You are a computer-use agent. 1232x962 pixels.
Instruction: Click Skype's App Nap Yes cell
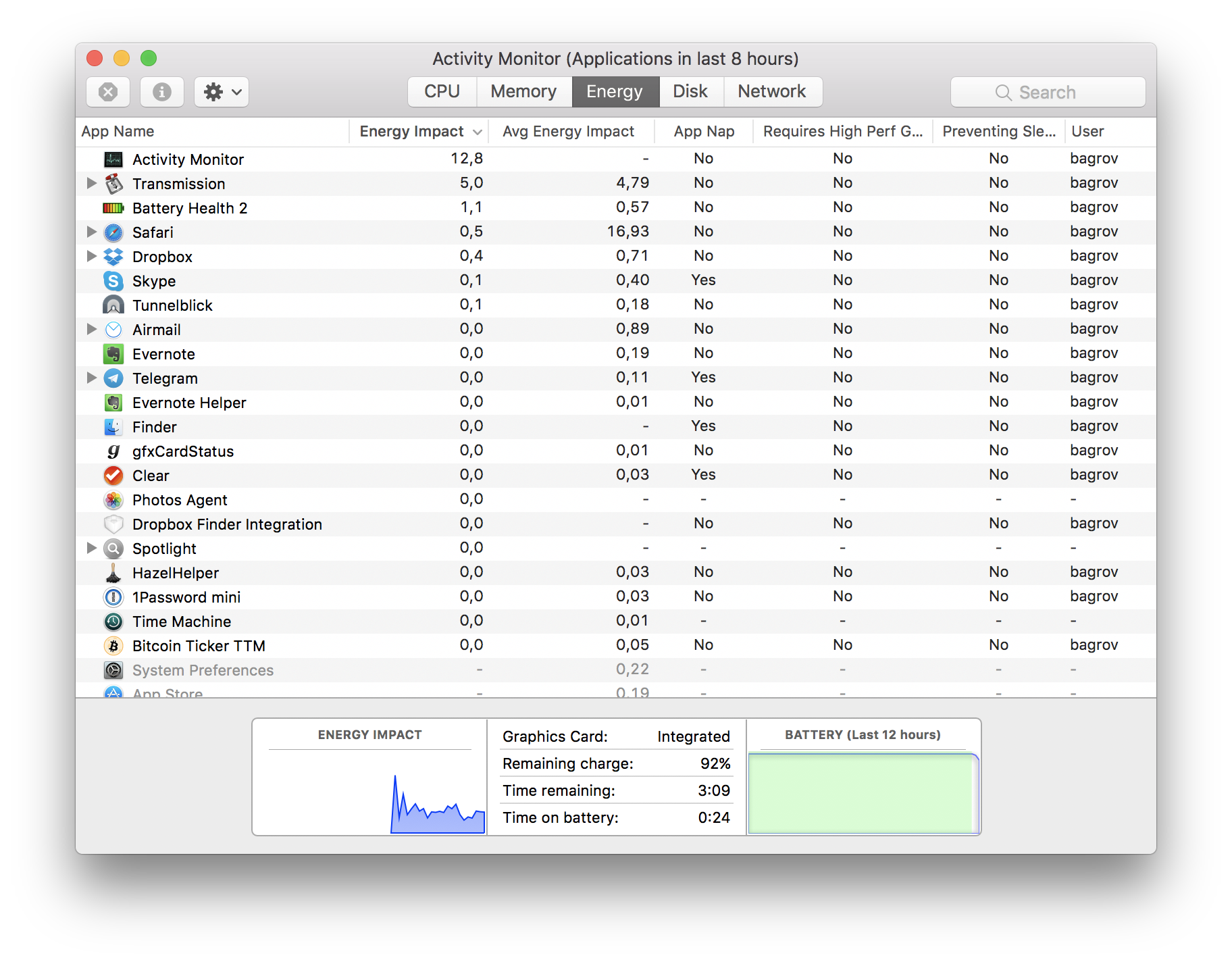pyautogui.click(x=703, y=280)
